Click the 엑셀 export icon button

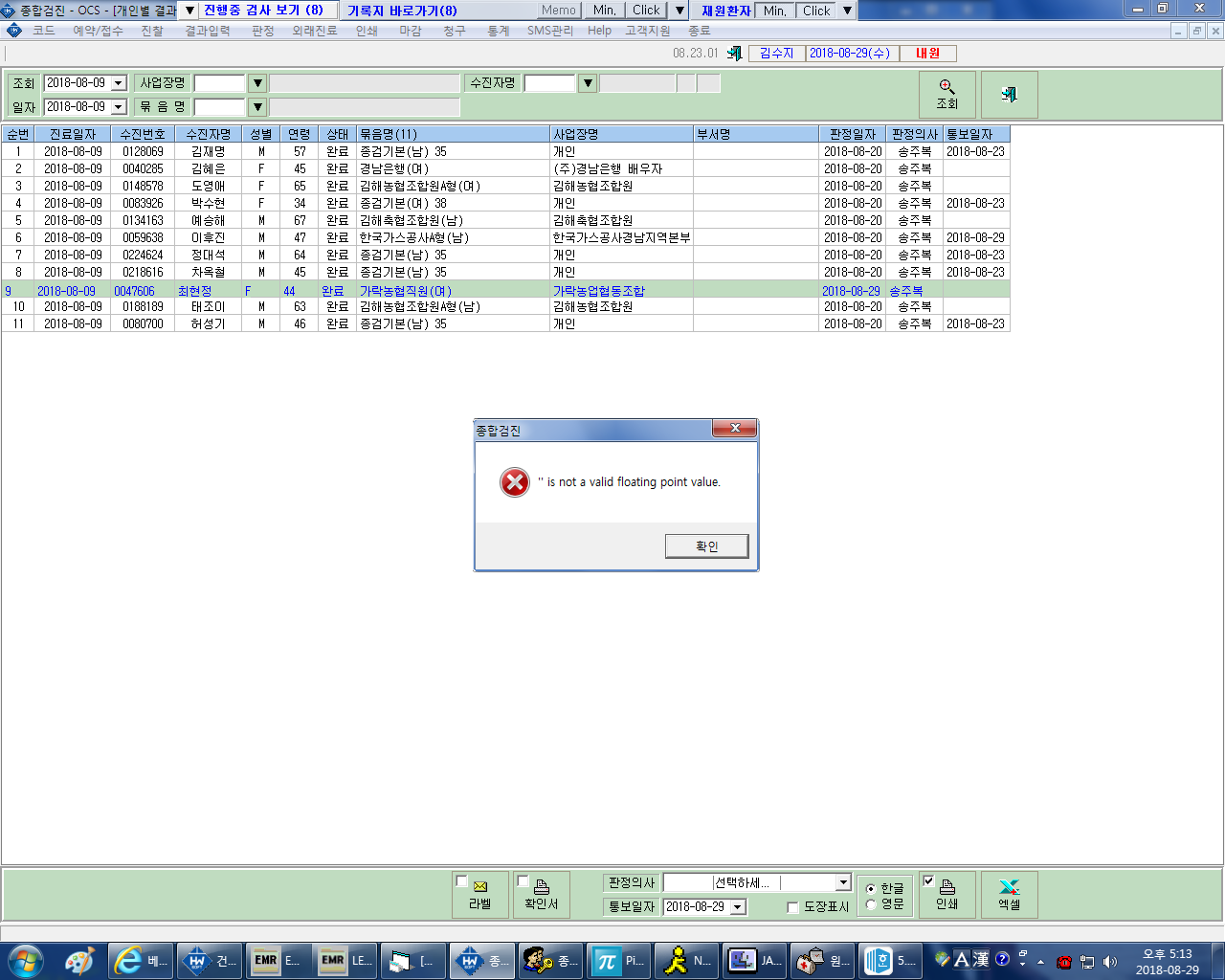pos(1010,895)
